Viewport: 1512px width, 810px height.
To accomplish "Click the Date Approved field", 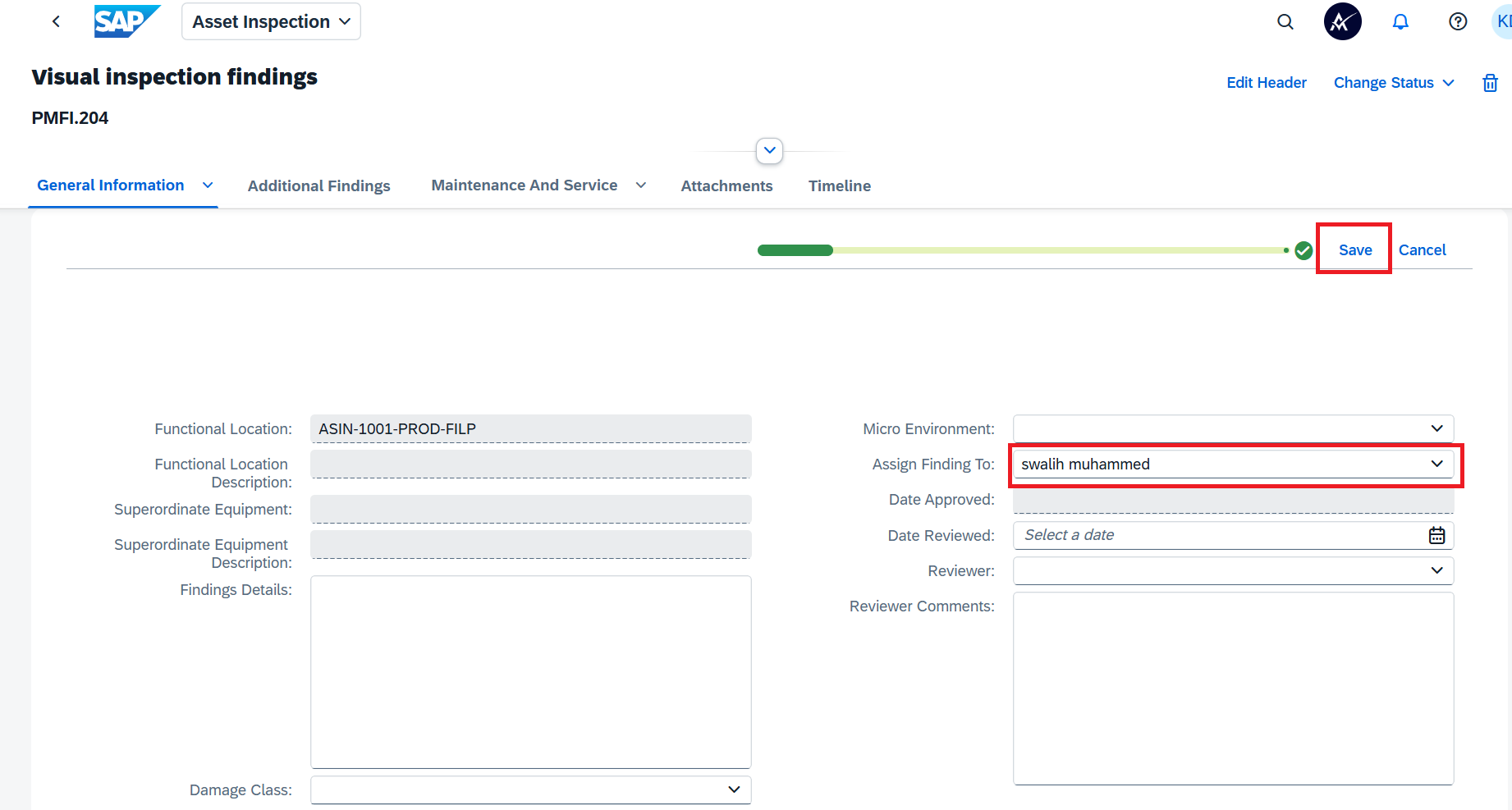I will coord(1233,500).
